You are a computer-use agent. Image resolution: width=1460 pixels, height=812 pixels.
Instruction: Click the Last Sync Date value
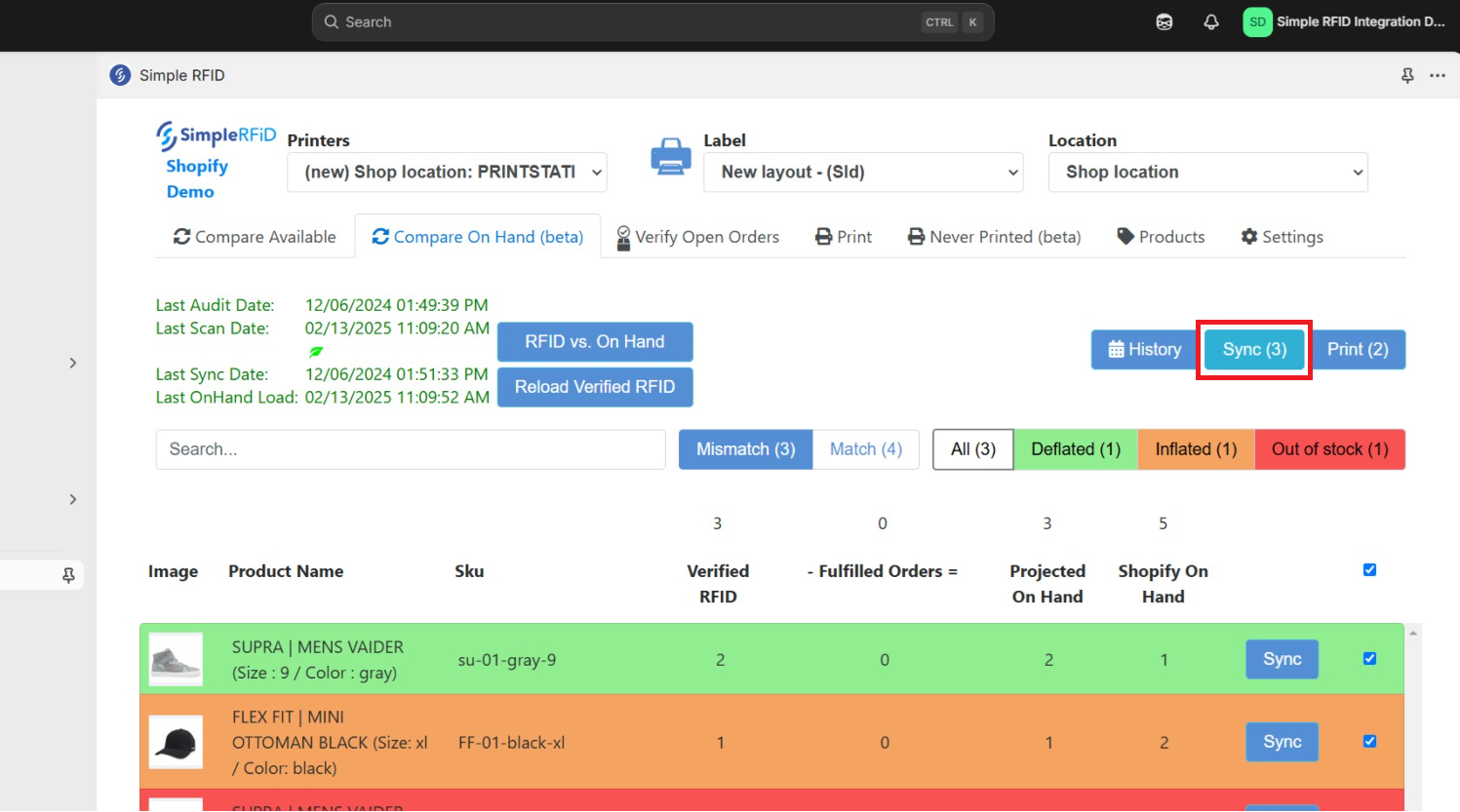point(396,374)
